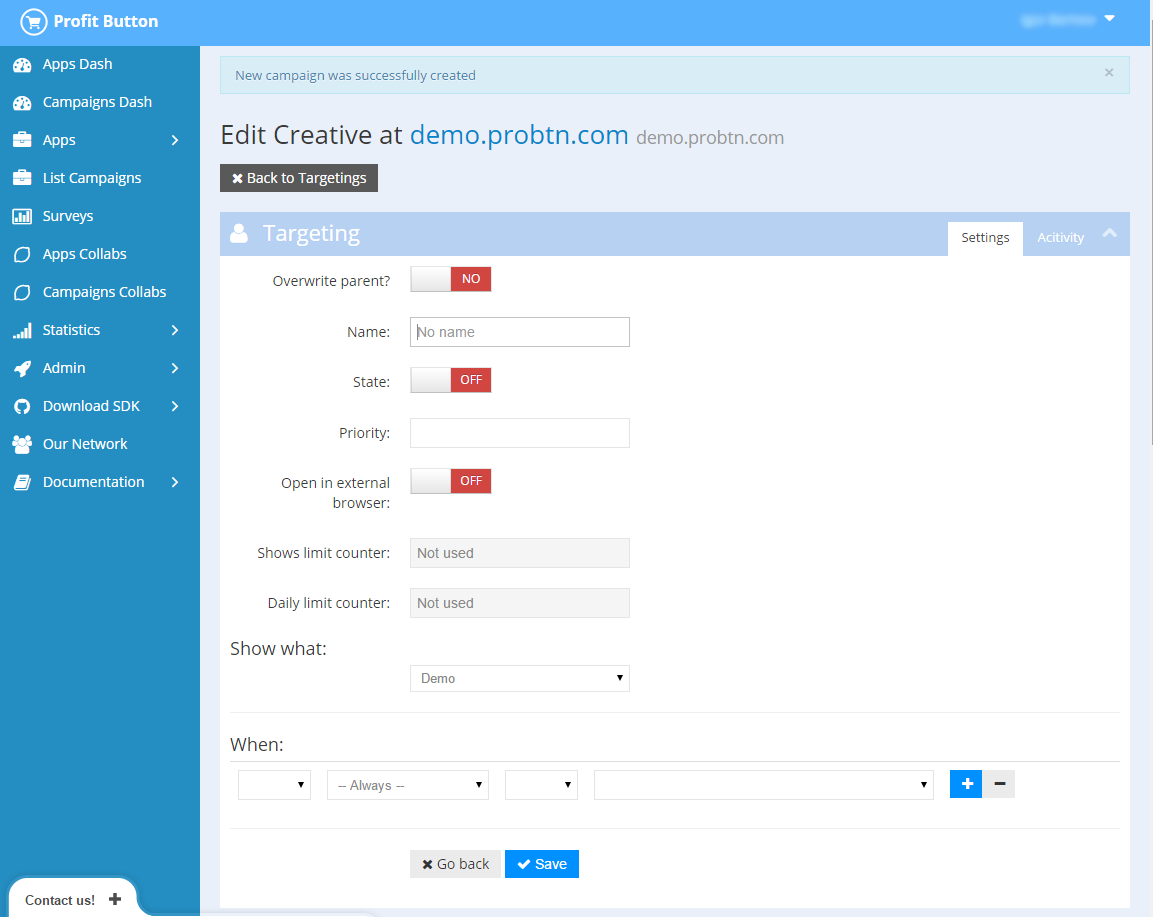Open Campaigns Collabs page
The width and height of the screenshot is (1153, 917).
[x=104, y=293]
